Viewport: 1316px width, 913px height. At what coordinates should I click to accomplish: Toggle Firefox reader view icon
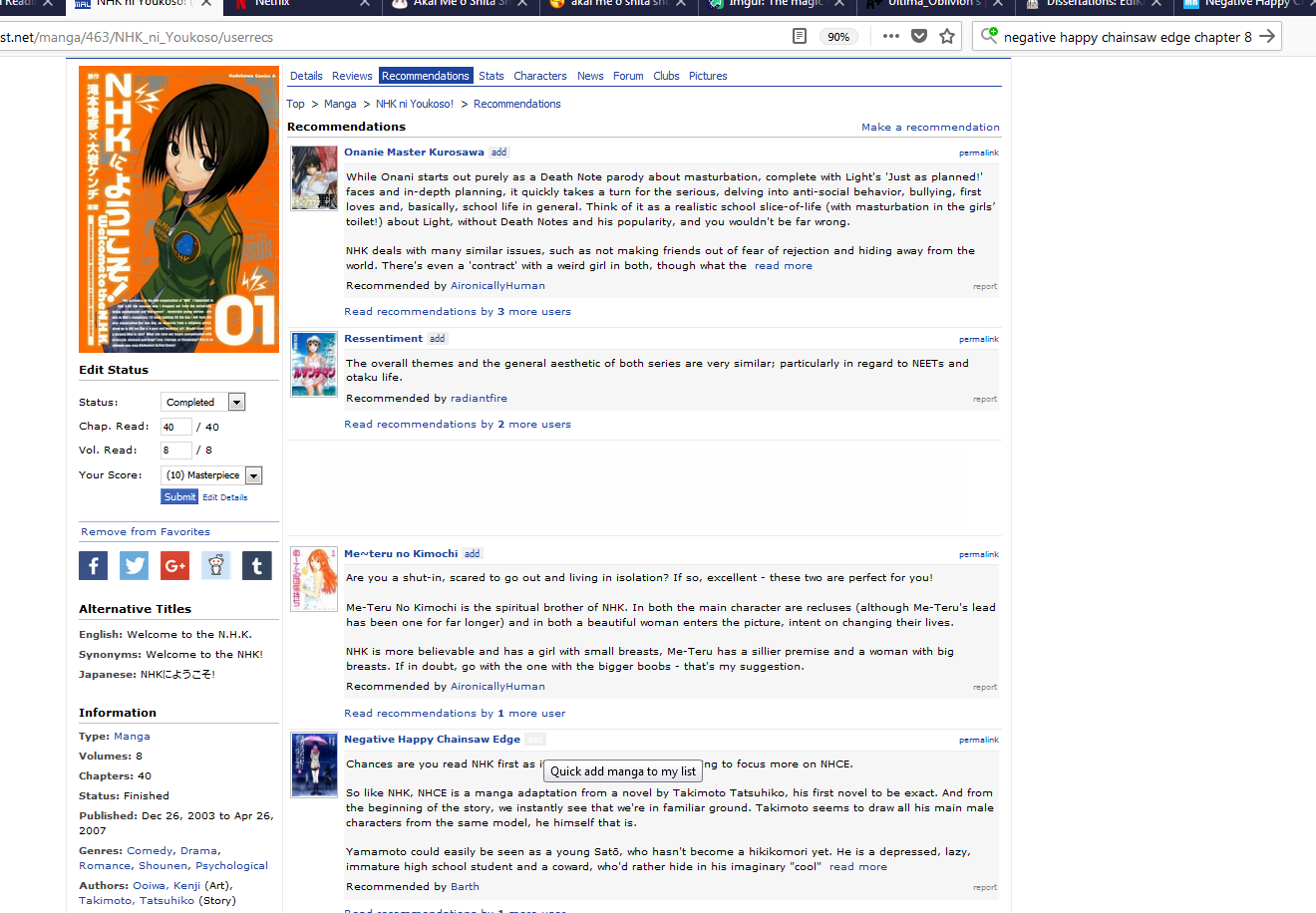tap(799, 37)
